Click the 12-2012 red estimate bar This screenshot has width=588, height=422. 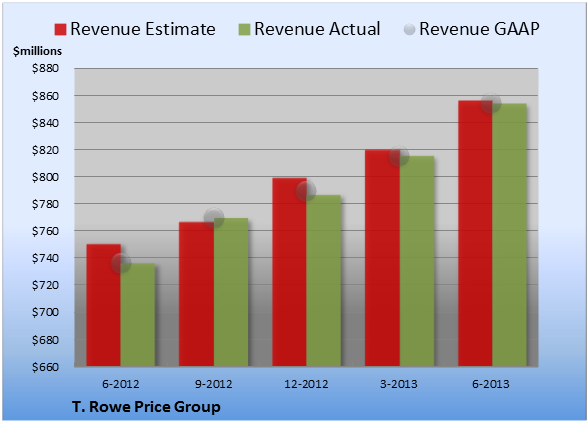click(x=290, y=272)
